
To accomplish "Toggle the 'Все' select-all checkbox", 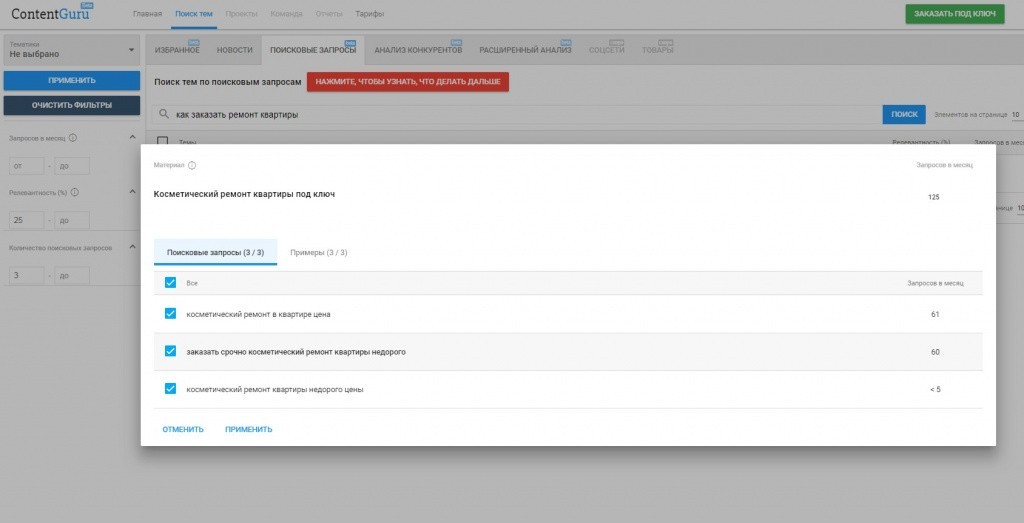I will point(170,283).
